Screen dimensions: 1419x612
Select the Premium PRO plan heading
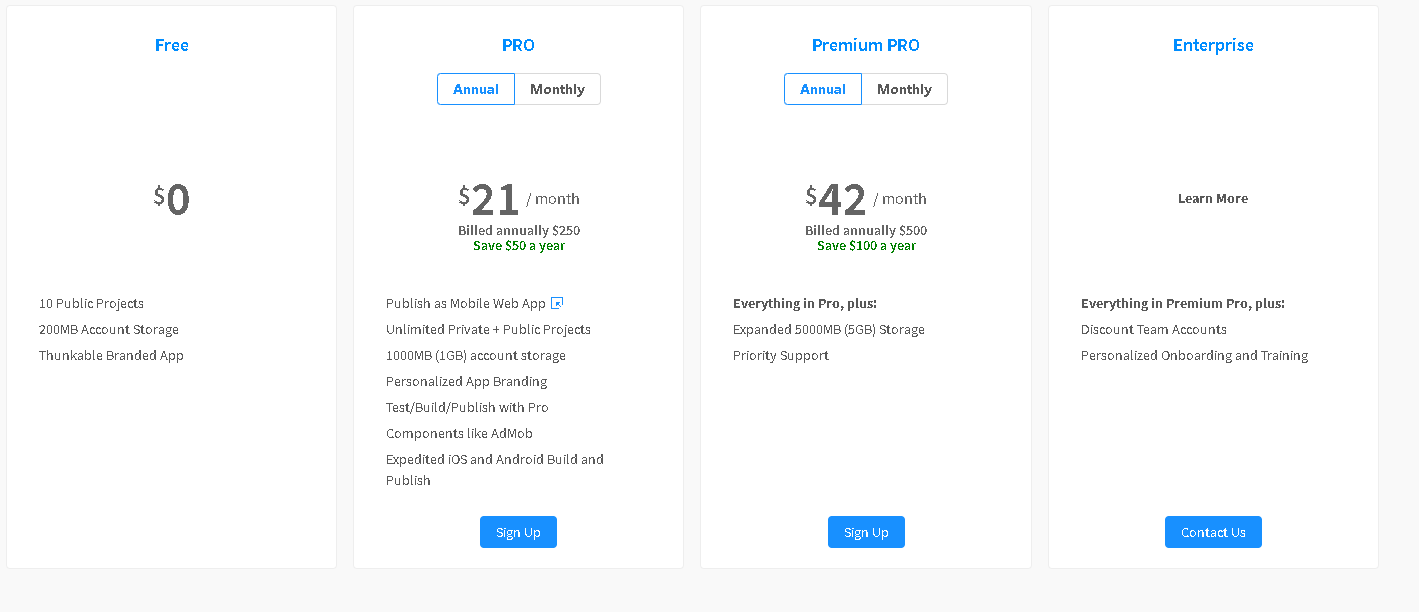click(866, 45)
